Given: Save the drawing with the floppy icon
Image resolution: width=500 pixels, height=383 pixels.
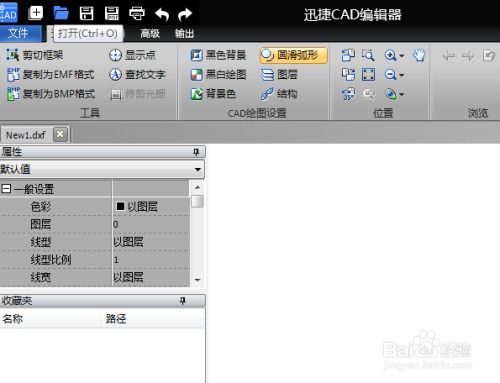Looking at the screenshot, I should [x=86, y=14].
